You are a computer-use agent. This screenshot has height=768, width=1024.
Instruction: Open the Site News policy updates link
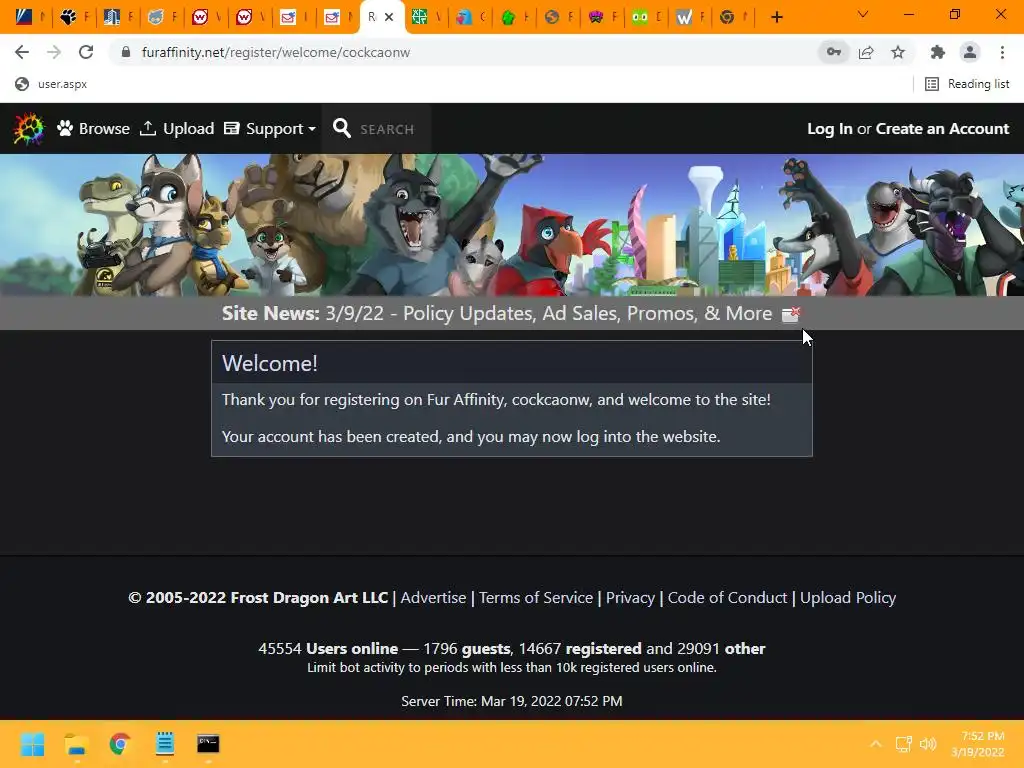point(497,313)
